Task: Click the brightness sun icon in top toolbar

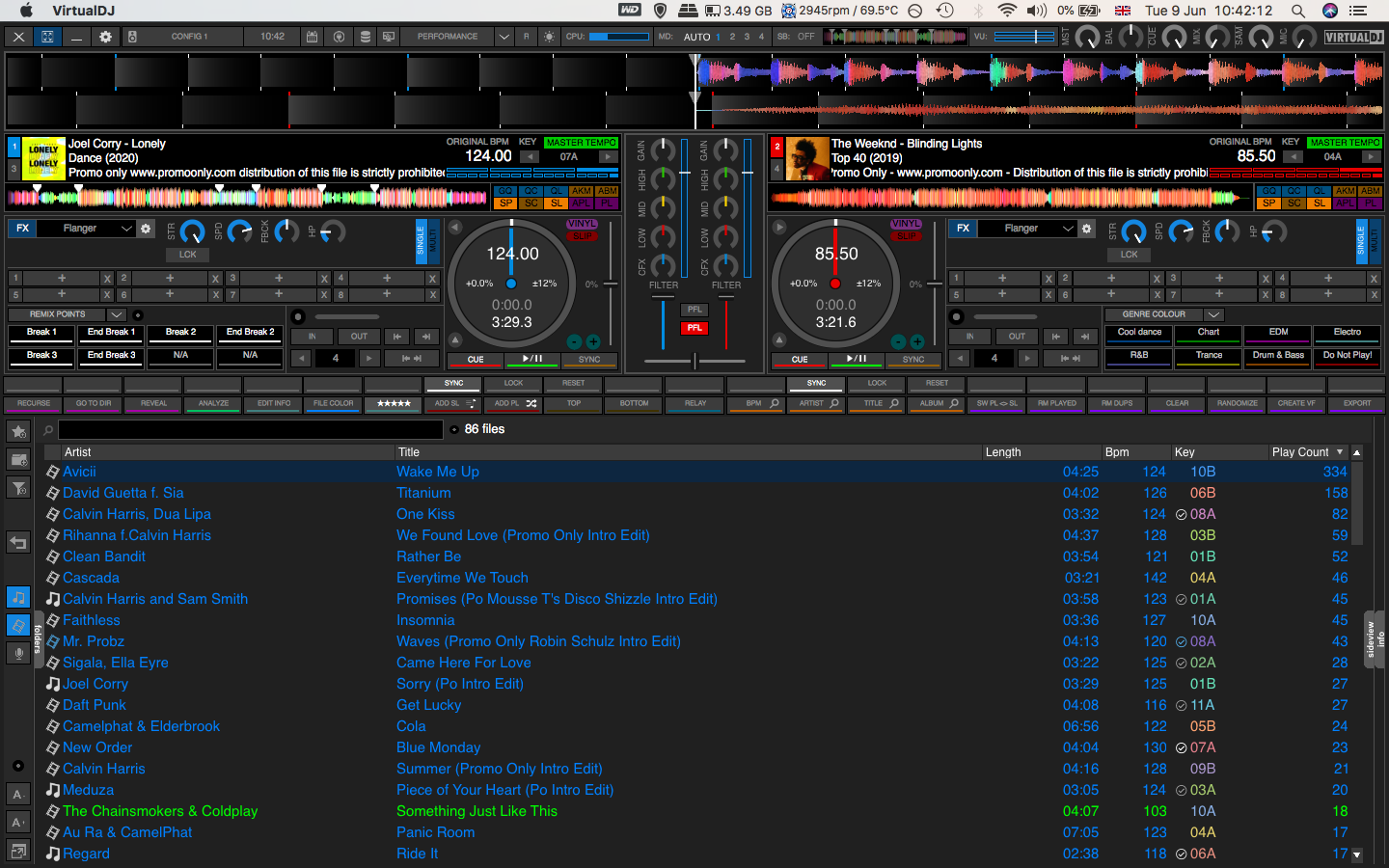Action: point(549,37)
